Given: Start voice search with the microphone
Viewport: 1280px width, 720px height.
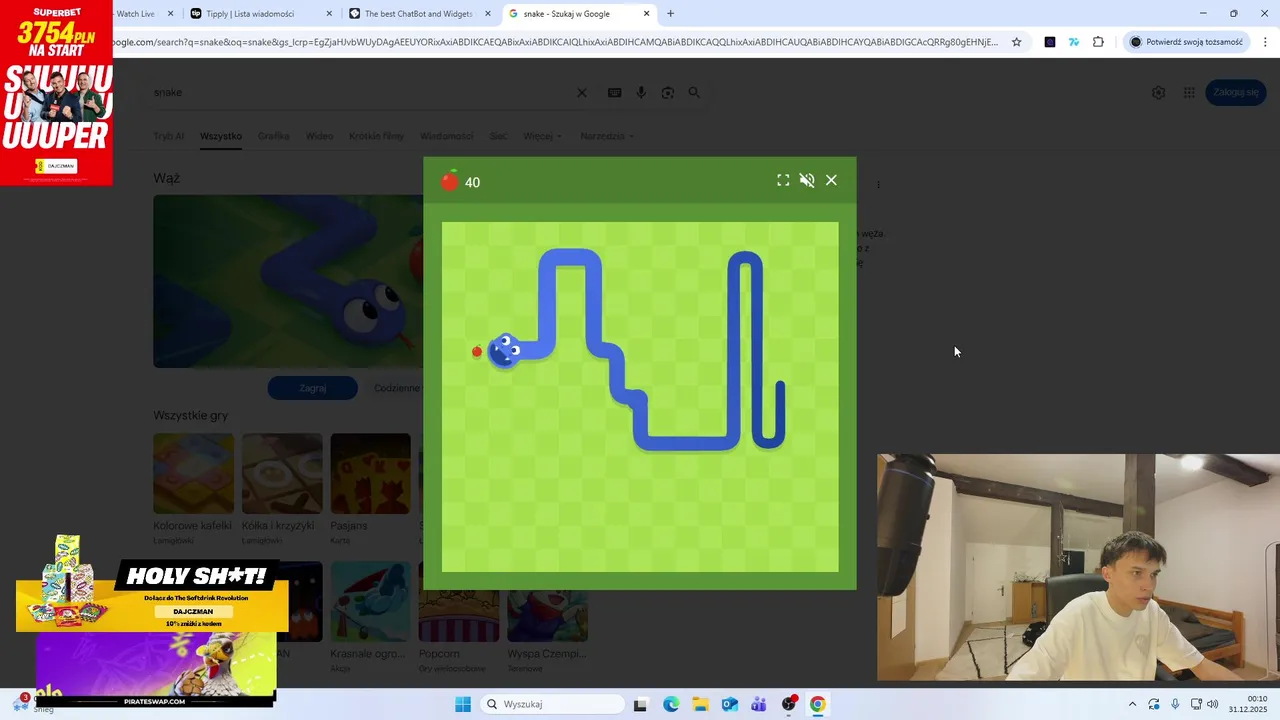Looking at the screenshot, I should tap(641, 92).
